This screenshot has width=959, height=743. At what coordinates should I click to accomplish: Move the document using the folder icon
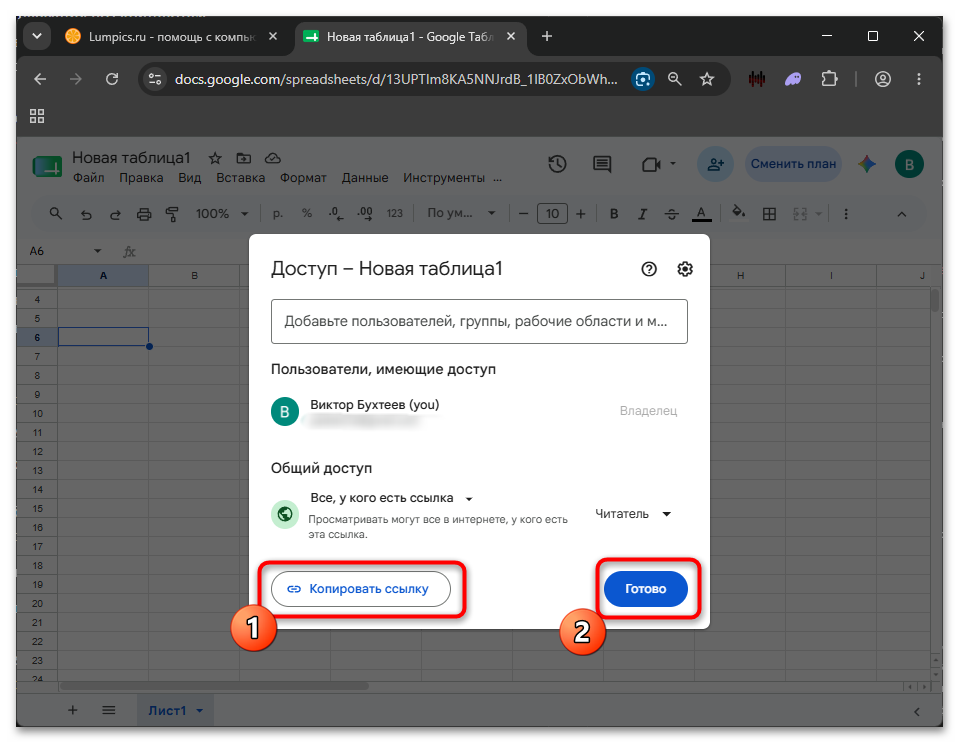click(x=243, y=158)
